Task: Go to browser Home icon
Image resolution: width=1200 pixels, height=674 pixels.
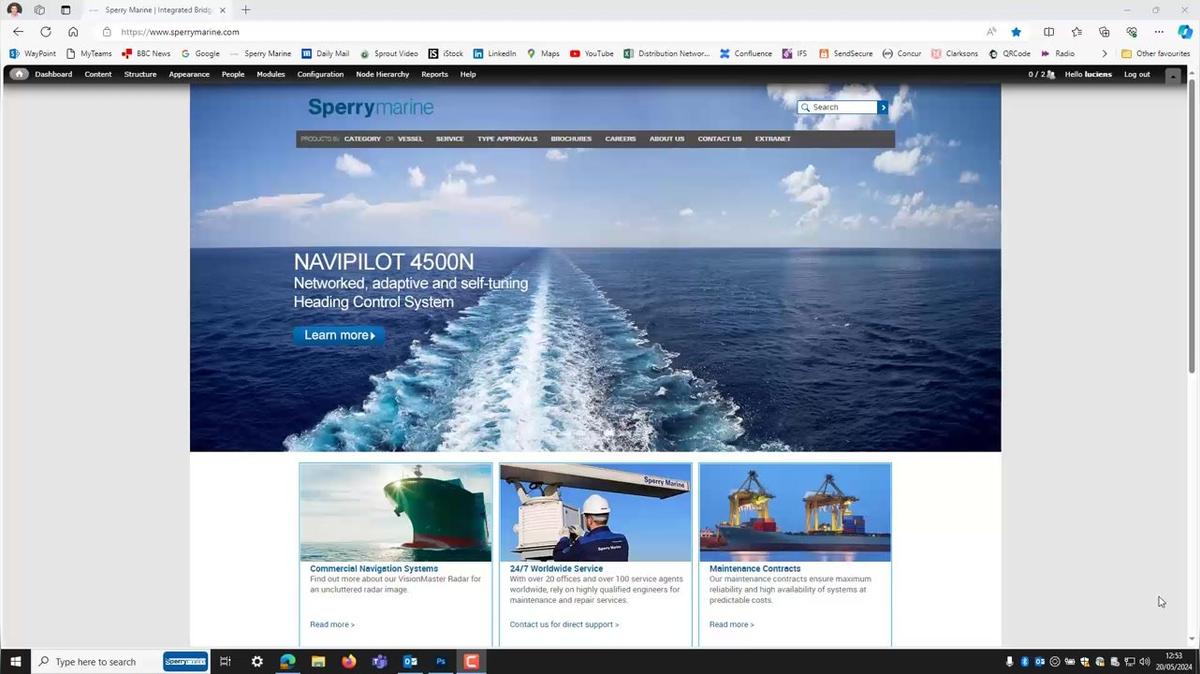Action: click(73, 32)
